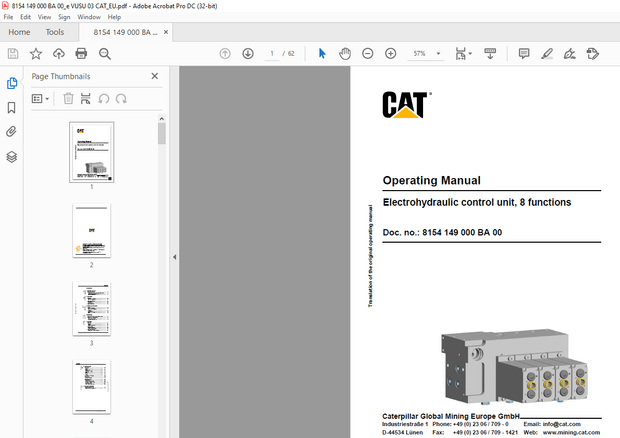Go to previous page arrow
The width and height of the screenshot is (620, 438).
(x=225, y=53)
